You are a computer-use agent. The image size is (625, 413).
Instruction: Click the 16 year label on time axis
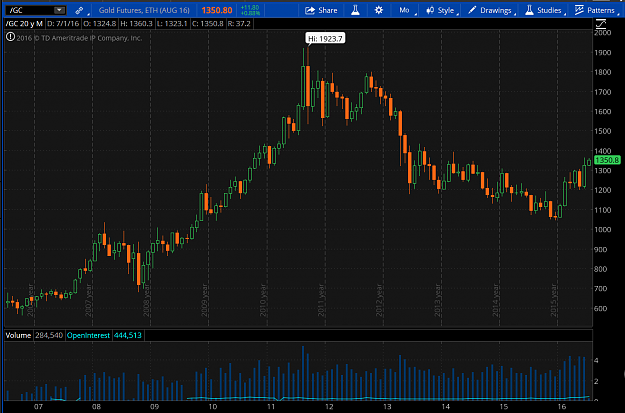[x=562, y=407]
